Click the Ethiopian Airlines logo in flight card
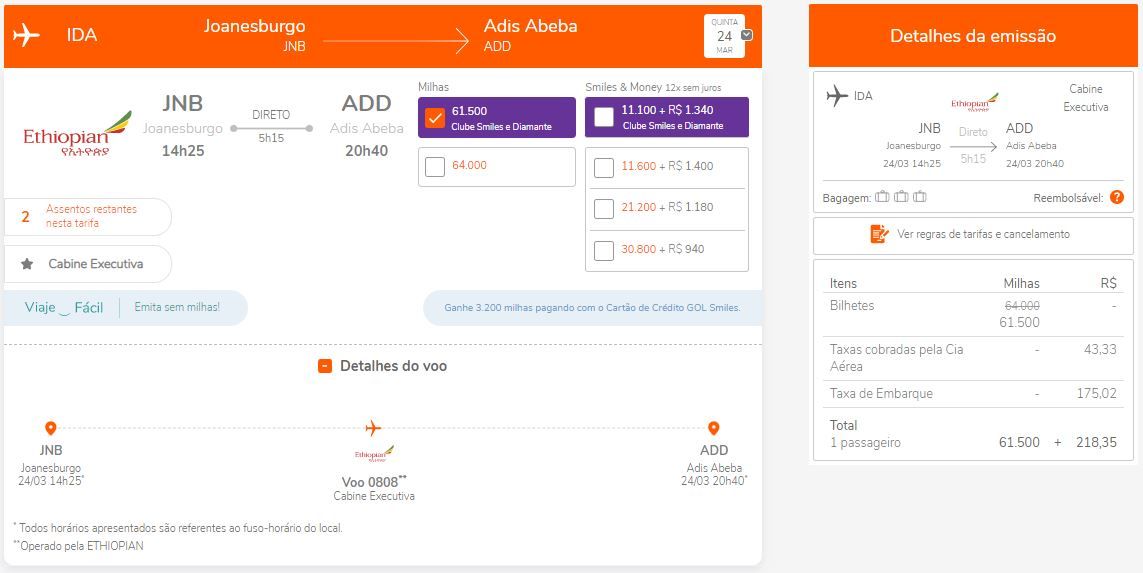 tap(77, 134)
